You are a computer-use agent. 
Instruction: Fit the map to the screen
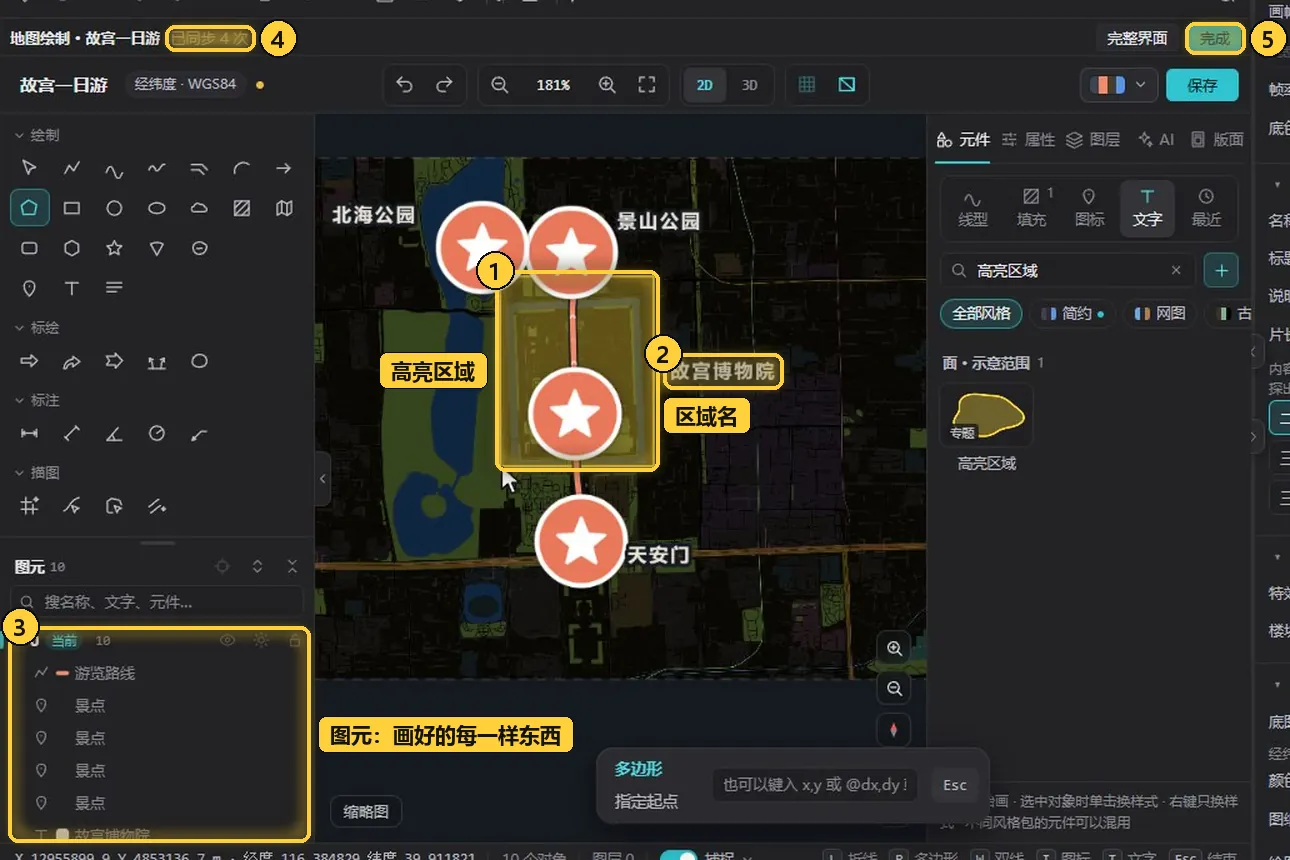pos(647,85)
